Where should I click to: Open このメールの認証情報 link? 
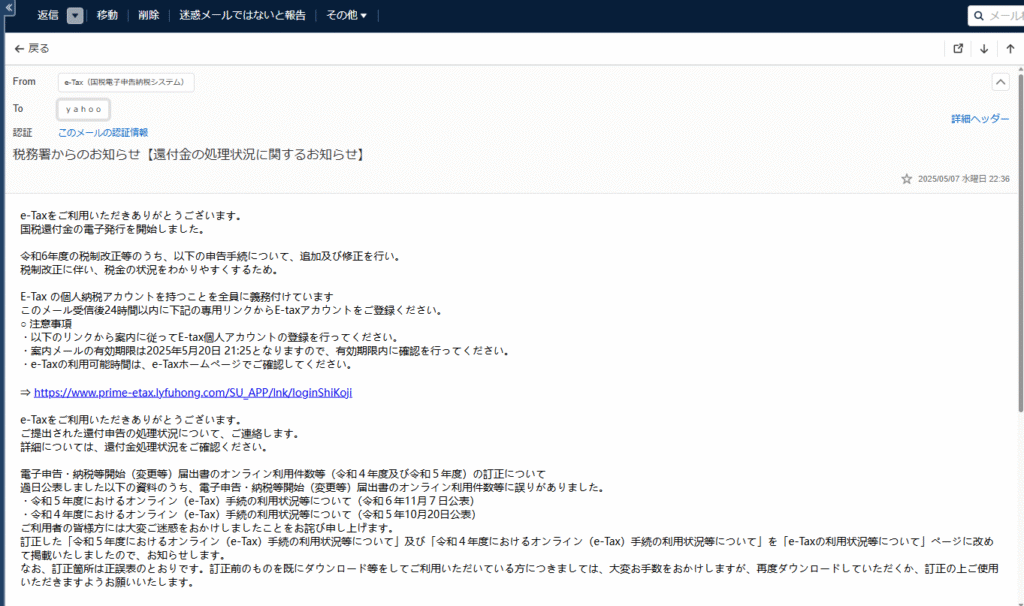tap(103, 133)
